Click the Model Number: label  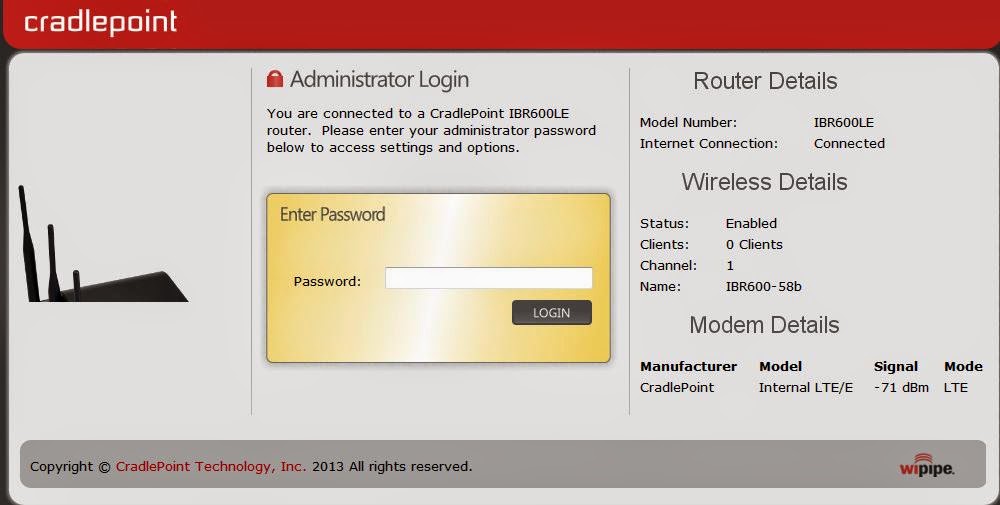[688, 122]
